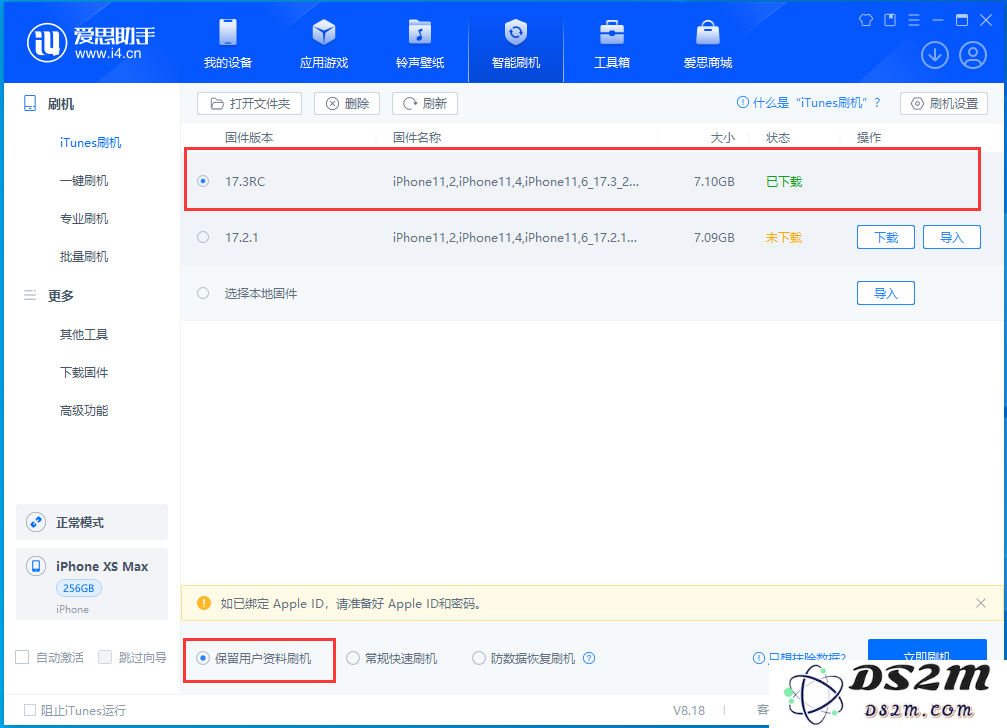Open 下载固件 in the sidebar
The width and height of the screenshot is (1007, 728).
tap(84, 372)
